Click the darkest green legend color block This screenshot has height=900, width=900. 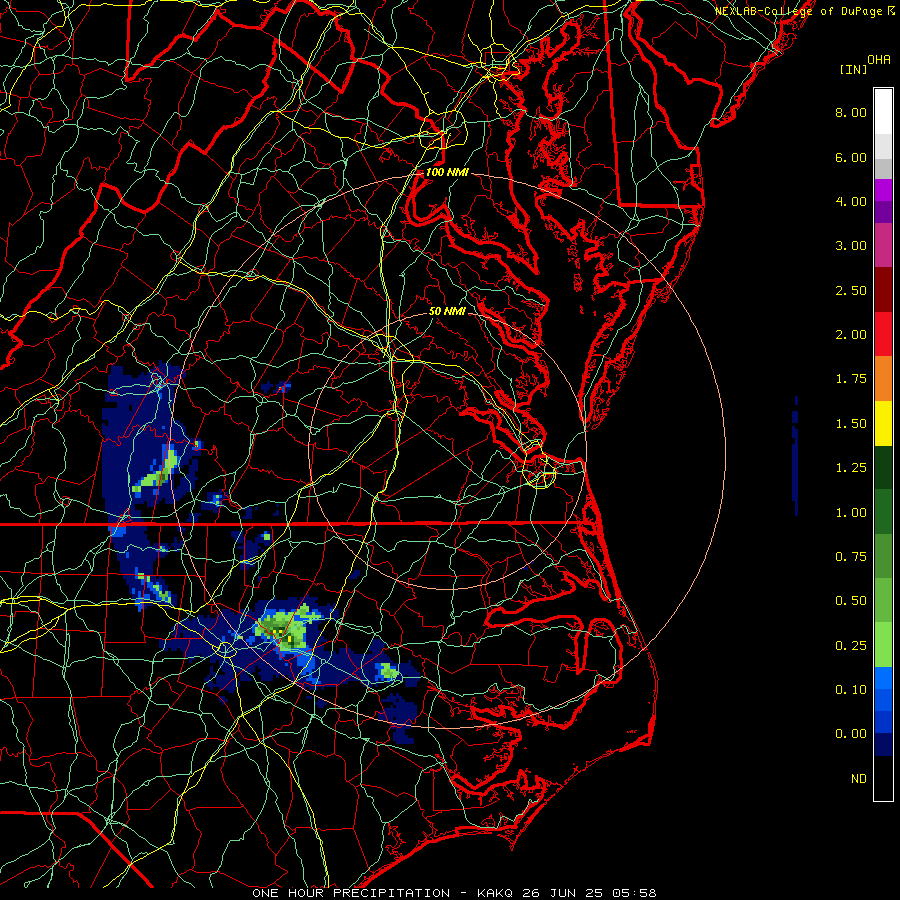883,468
